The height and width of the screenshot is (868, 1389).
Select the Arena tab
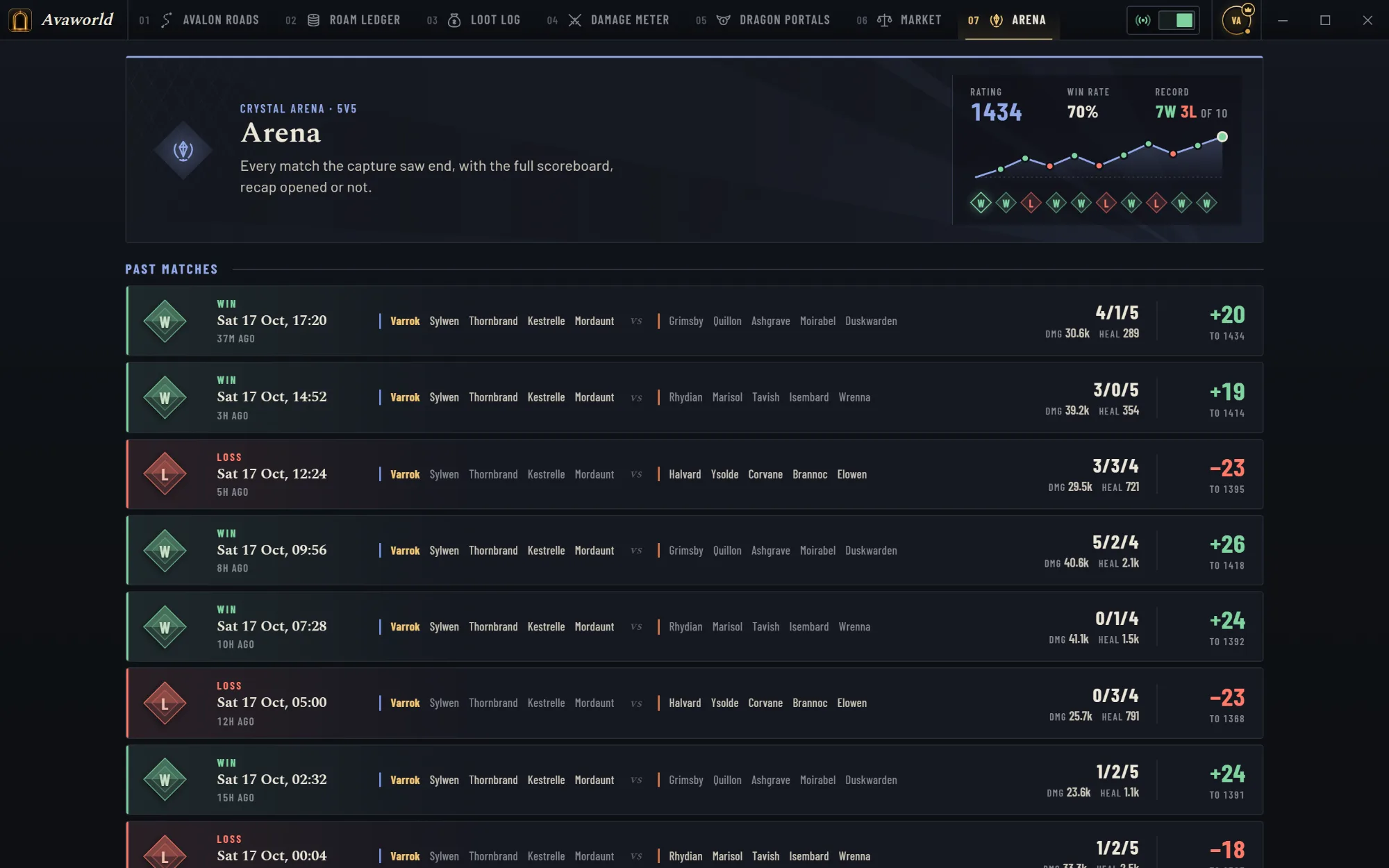tap(1007, 20)
